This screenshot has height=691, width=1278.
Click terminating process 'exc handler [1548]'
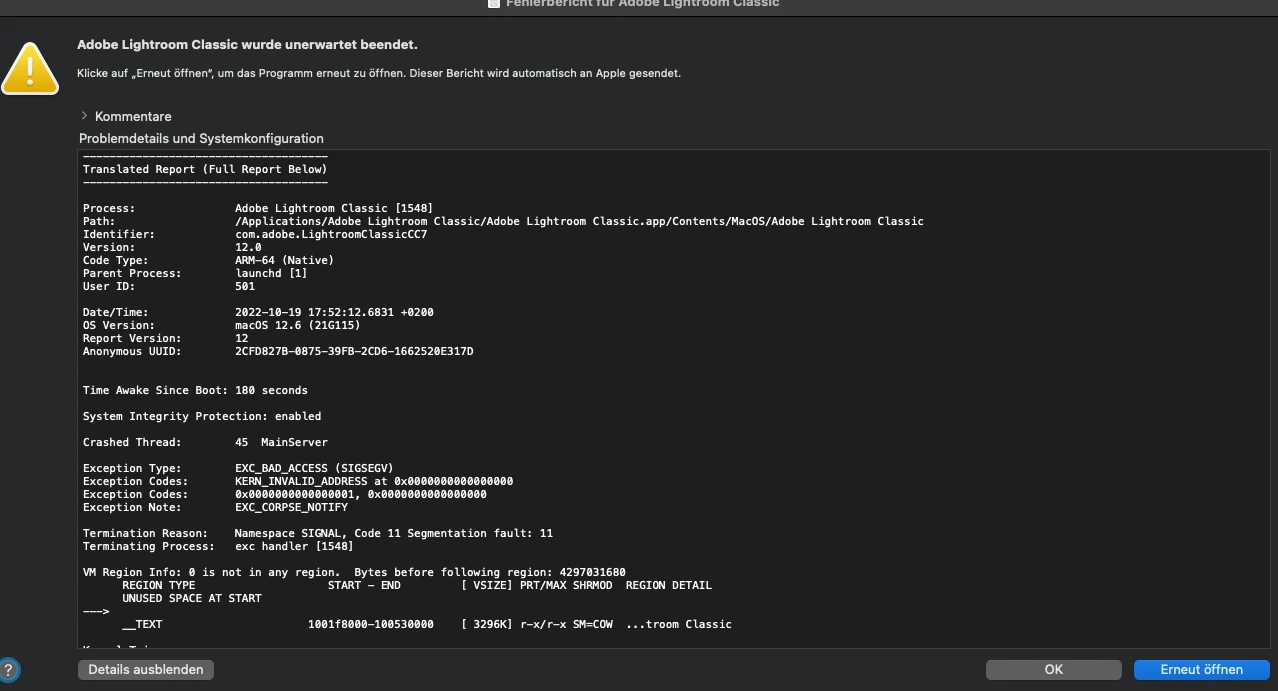294,546
